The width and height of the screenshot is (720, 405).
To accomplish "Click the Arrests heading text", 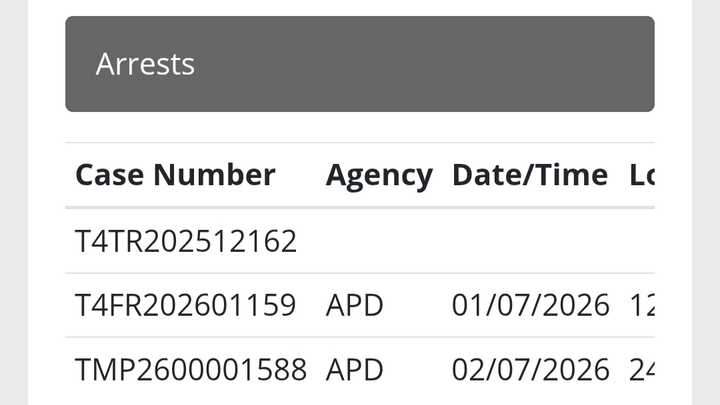I will 145,64.
